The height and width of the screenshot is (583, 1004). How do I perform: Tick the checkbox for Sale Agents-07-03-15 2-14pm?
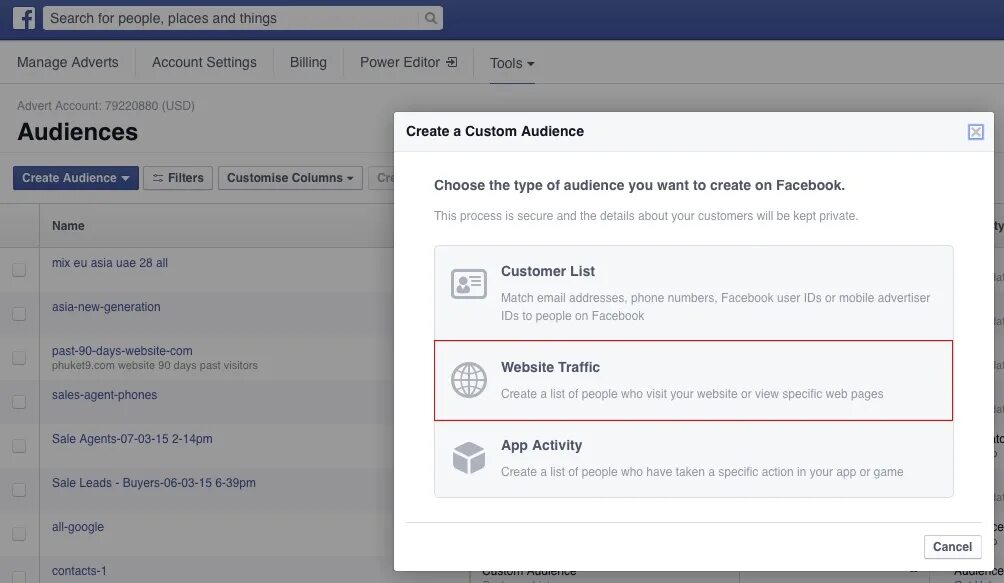pos(19,446)
